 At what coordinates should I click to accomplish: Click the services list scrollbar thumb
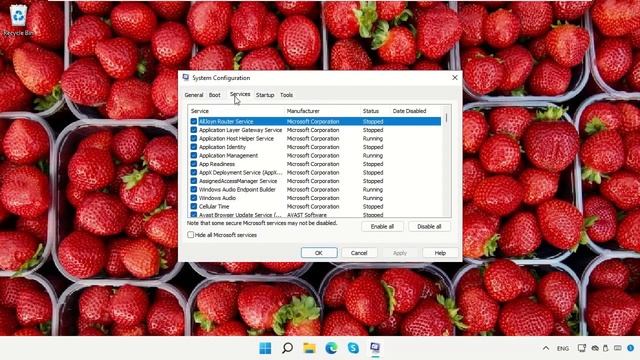point(446,118)
